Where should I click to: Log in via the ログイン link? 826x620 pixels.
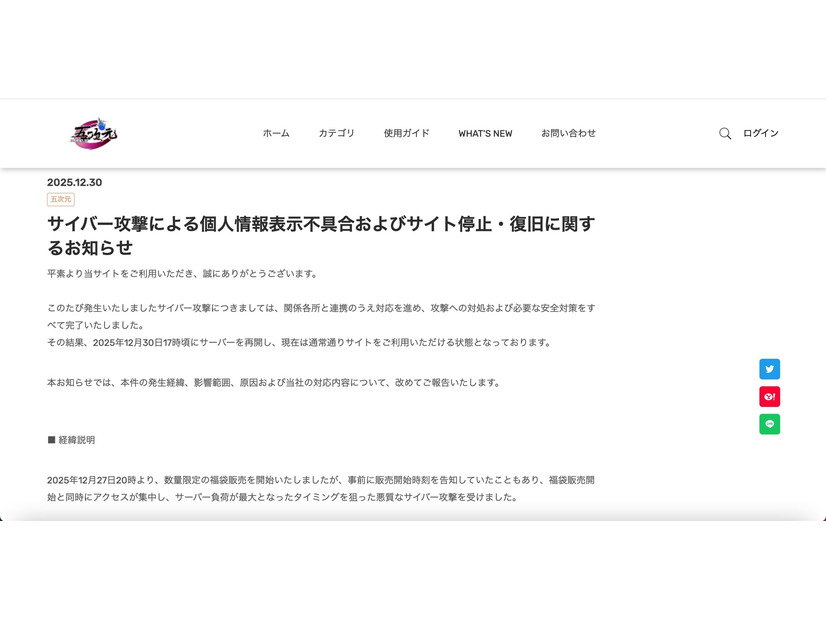pos(761,133)
